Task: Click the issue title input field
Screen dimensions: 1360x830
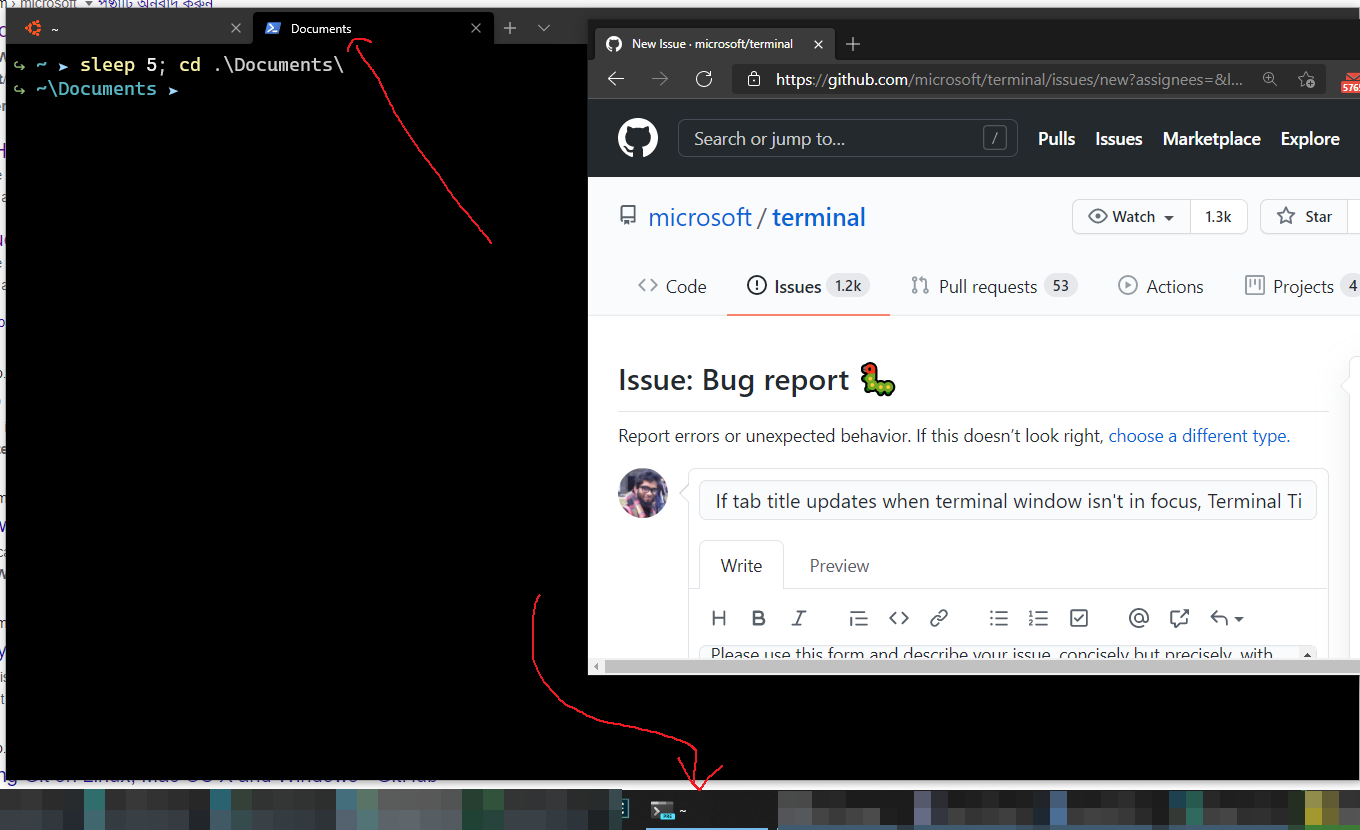Action: coord(1007,501)
